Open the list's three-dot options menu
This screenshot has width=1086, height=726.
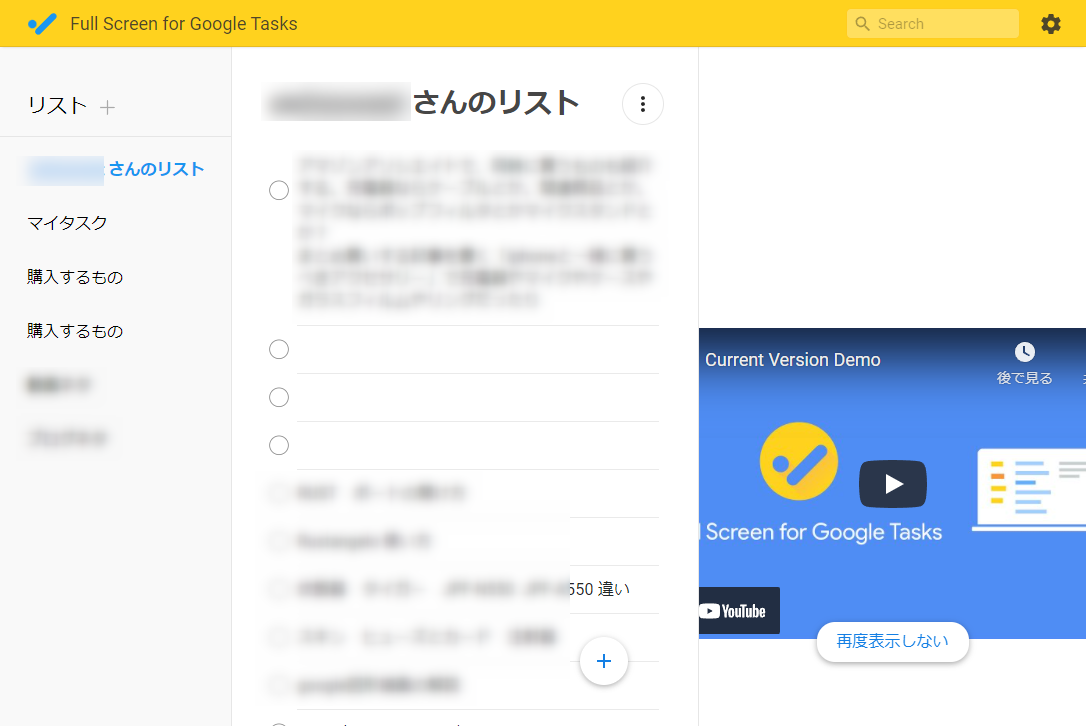tap(643, 104)
